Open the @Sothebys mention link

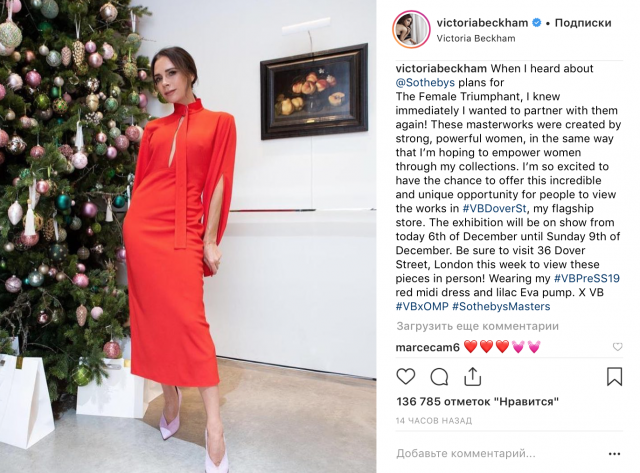pos(425,82)
